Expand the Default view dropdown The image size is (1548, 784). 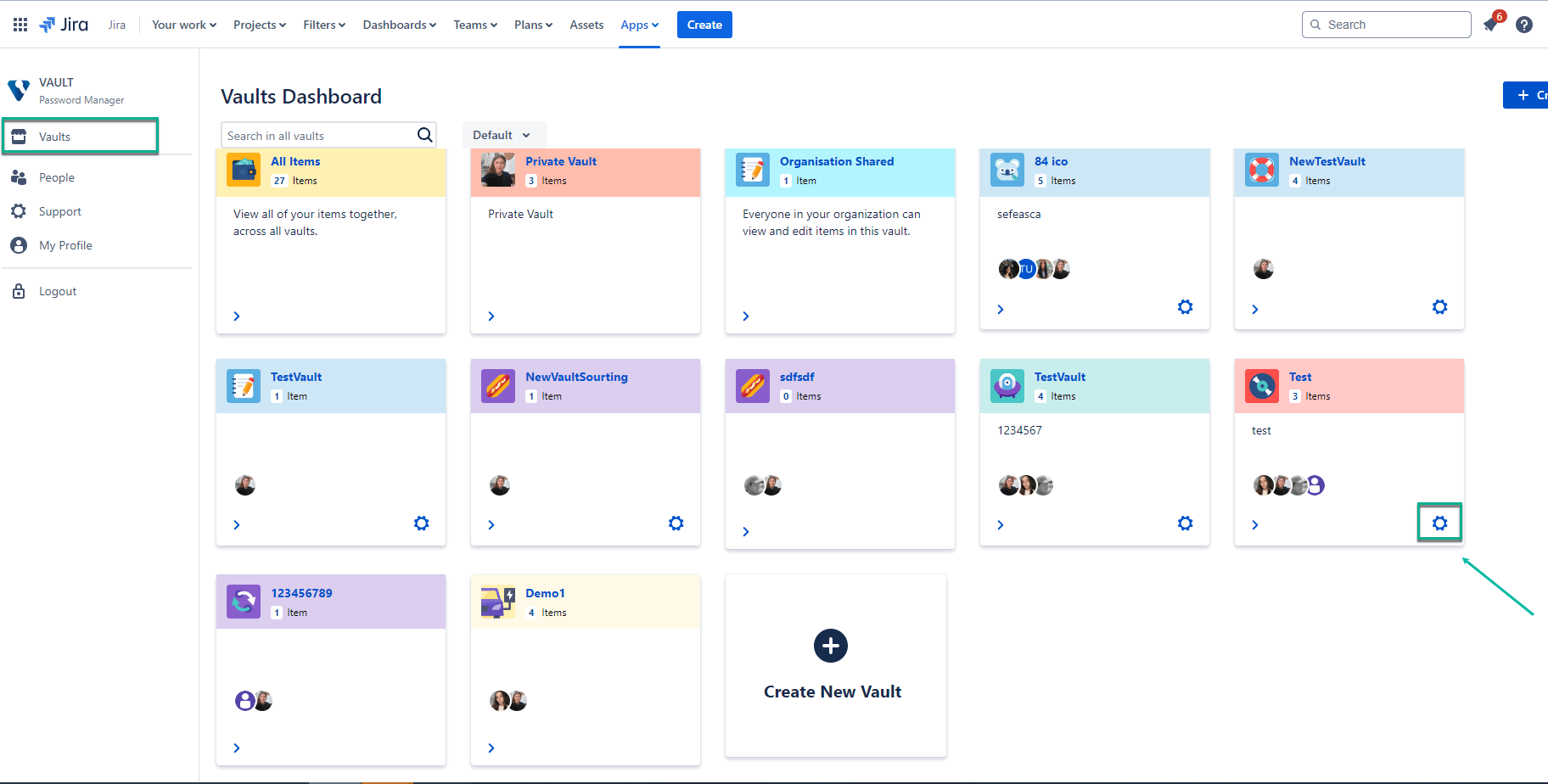tap(503, 134)
